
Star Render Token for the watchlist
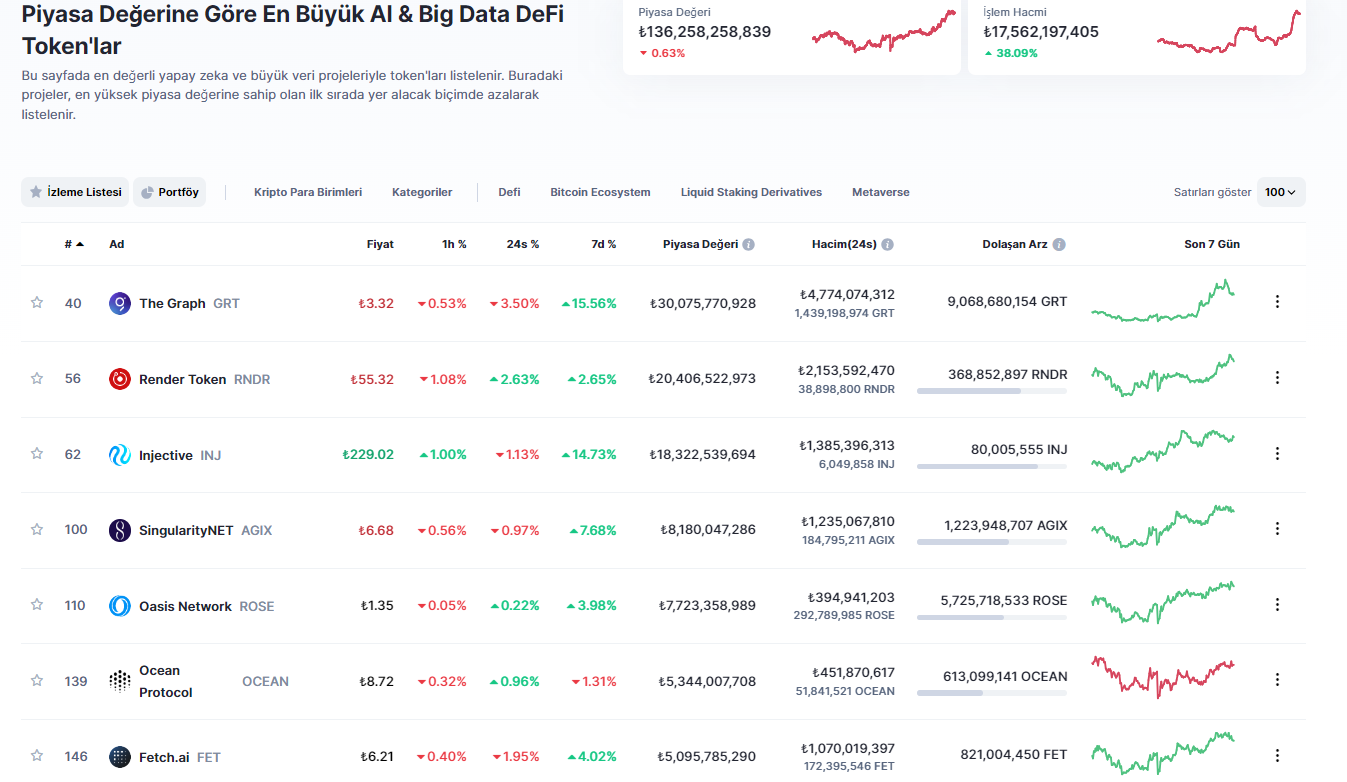coord(37,378)
